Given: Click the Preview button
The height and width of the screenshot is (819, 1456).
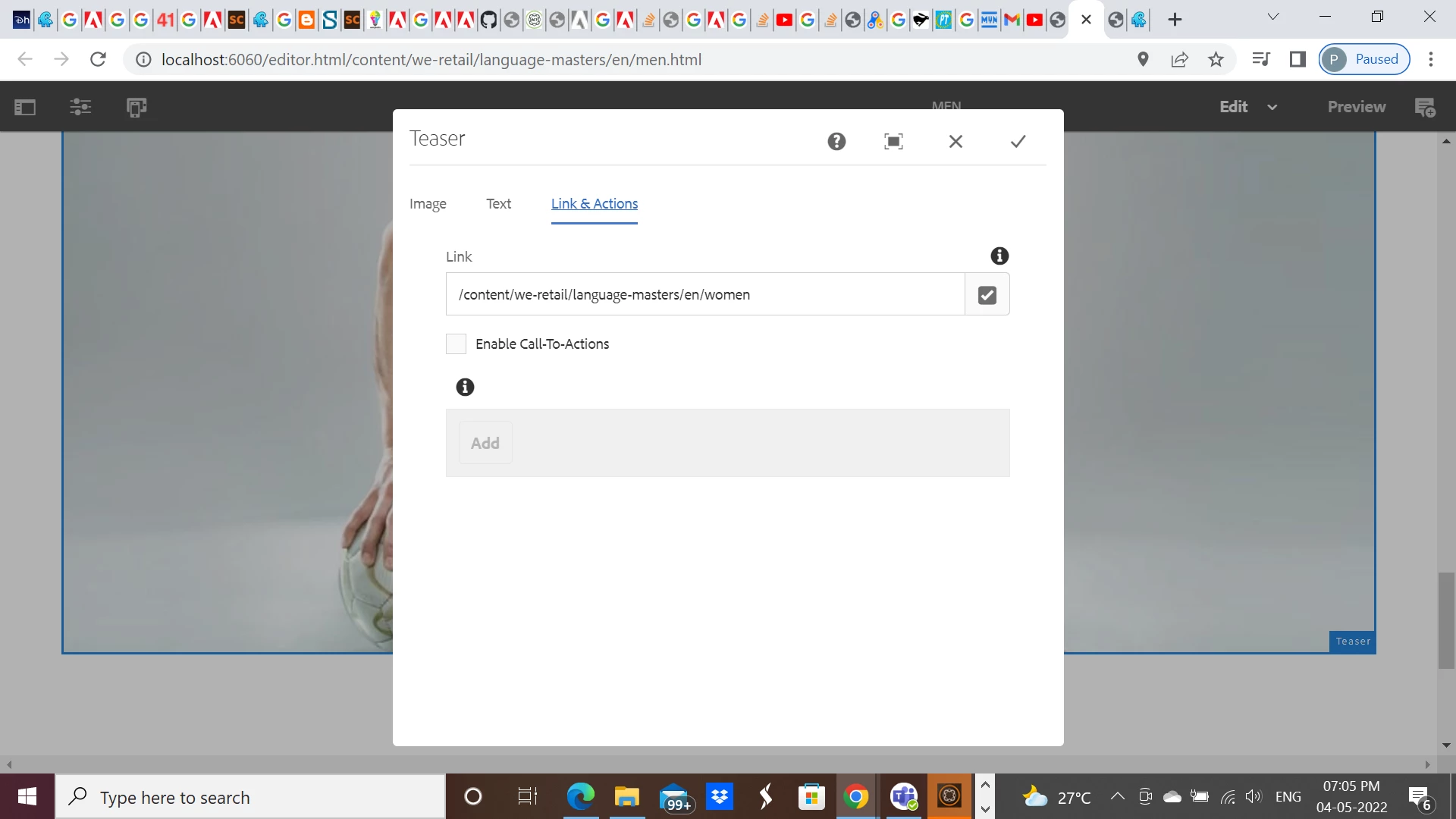Looking at the screenshot, I should (1356, 107).
